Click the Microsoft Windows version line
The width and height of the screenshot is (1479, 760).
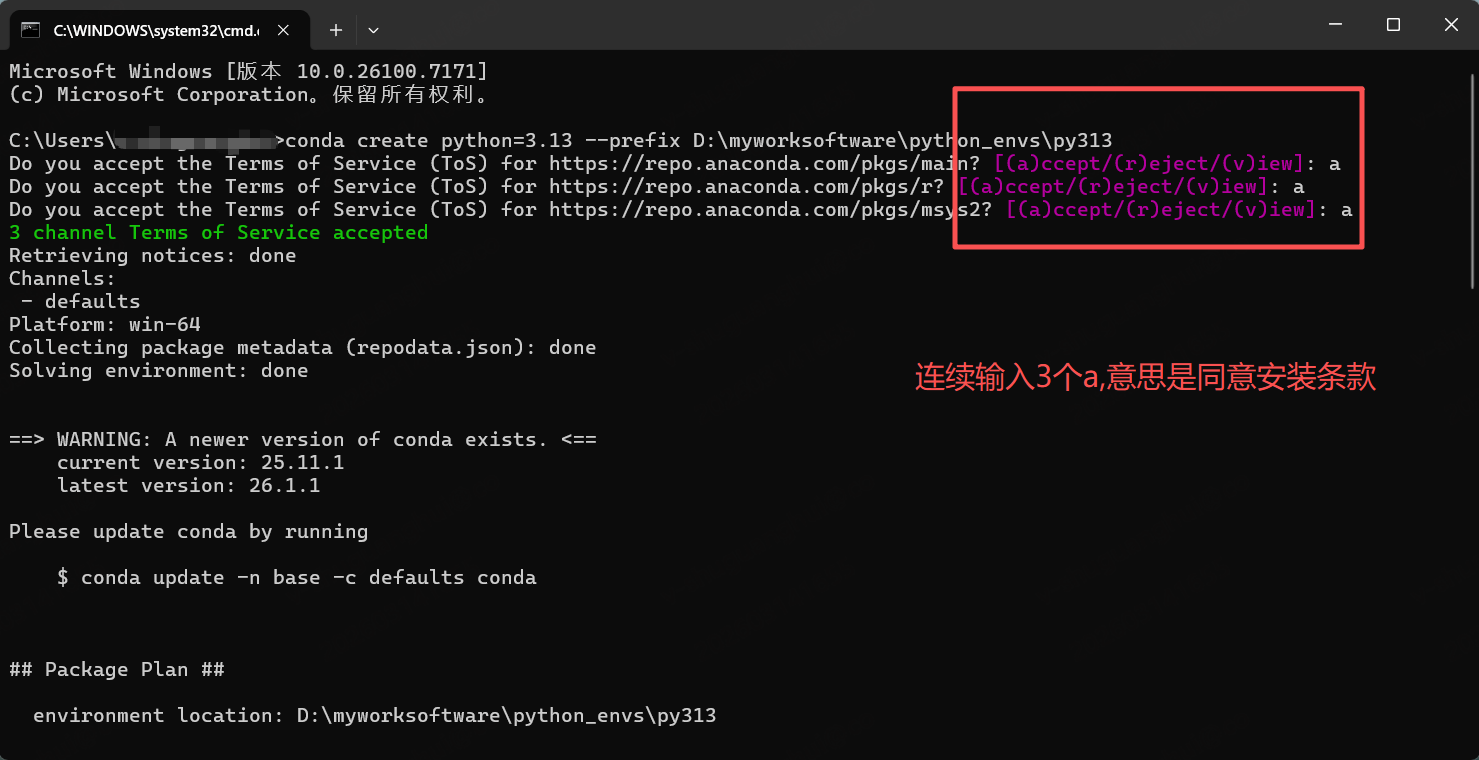pyautogui.click(x=249, y=71)
